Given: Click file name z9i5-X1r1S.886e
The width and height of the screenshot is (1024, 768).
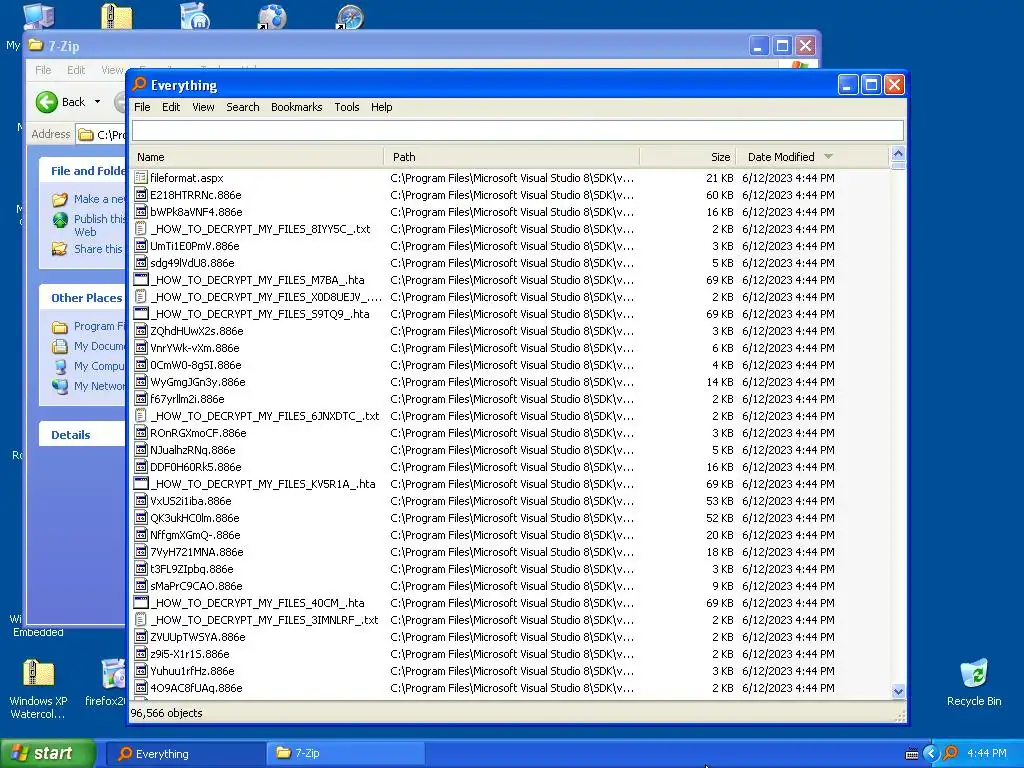Looking at the screenshot, I should pos(189,654).
